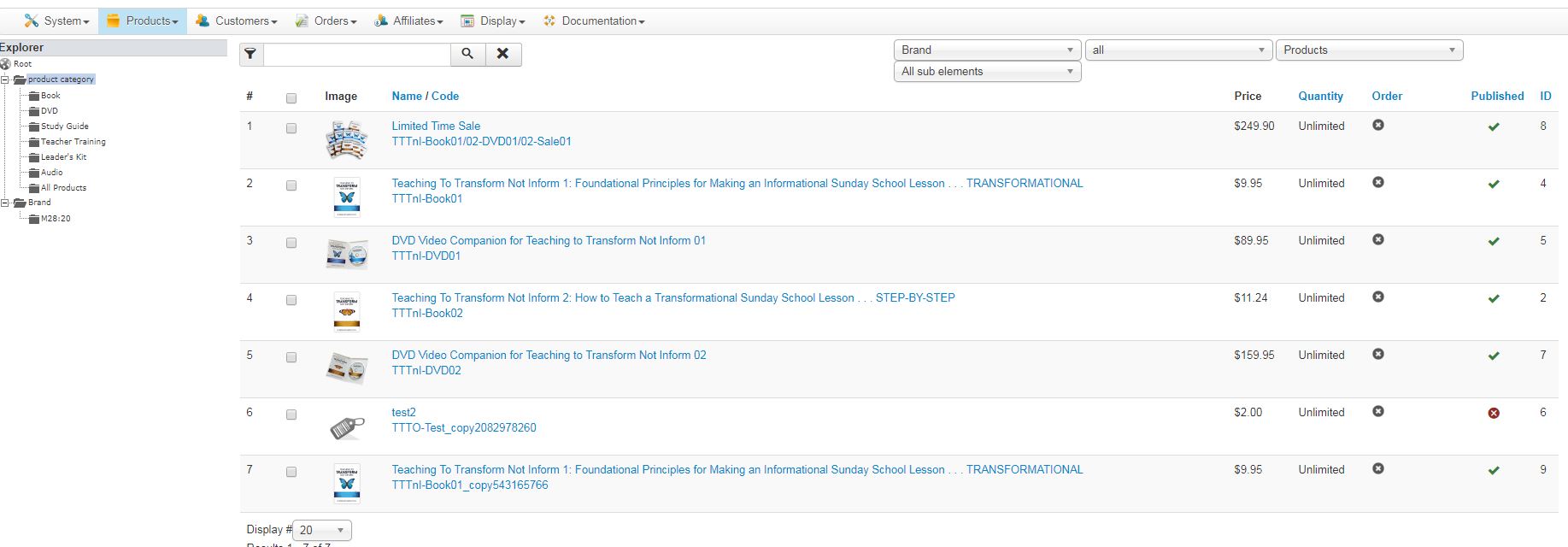Clear the filter with the X button
The image size is (1568, 547).
(x=503, y=54)
